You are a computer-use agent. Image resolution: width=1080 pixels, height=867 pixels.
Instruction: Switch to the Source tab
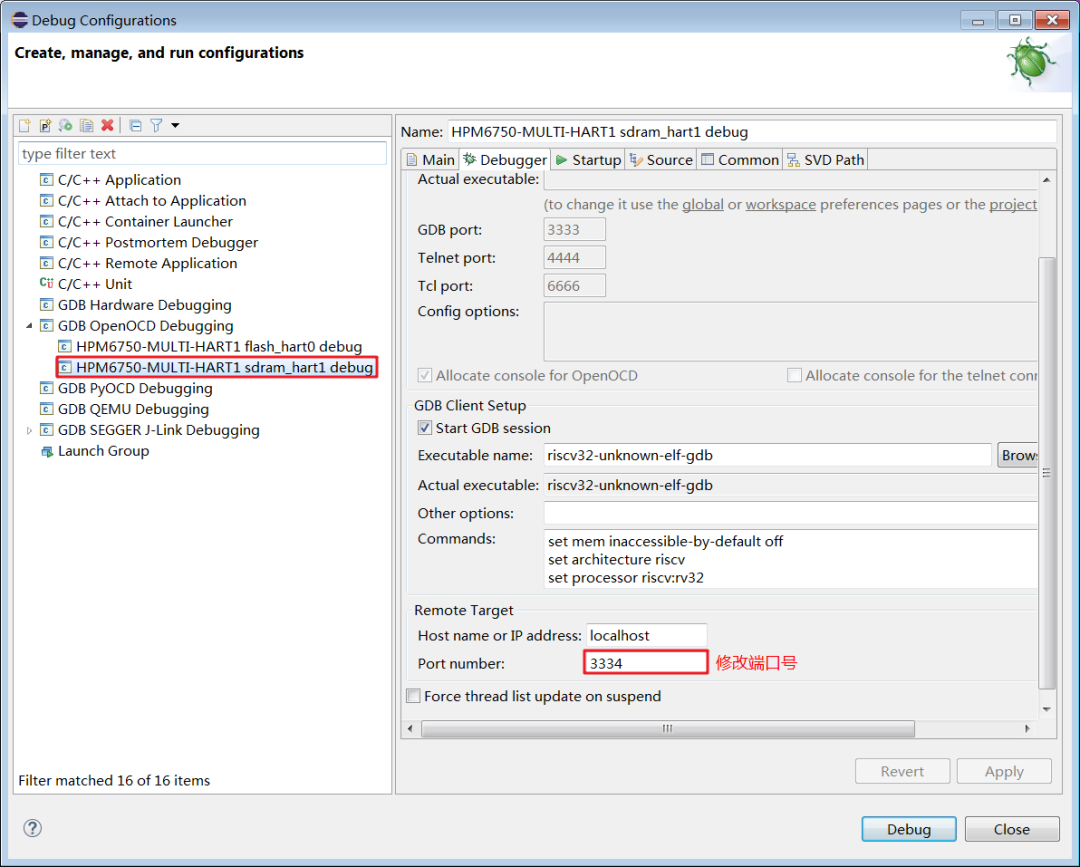(x=661, y=160)
